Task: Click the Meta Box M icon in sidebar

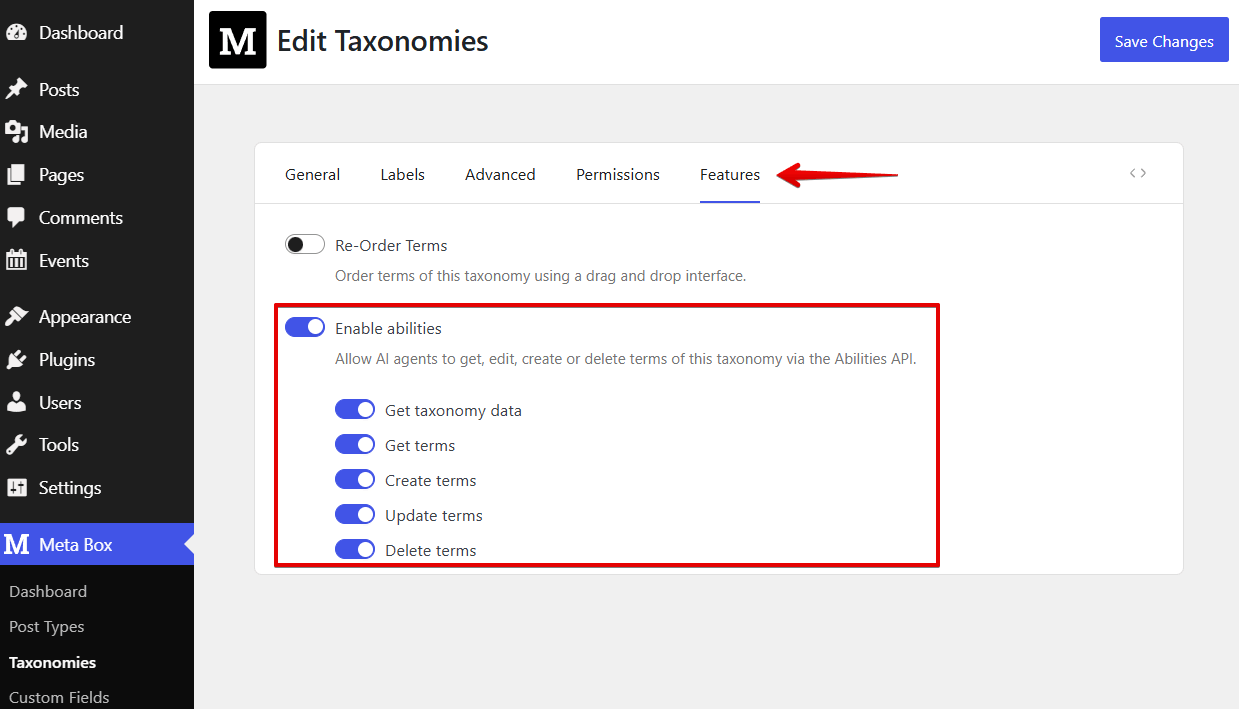Action: (x=16, y=545)
